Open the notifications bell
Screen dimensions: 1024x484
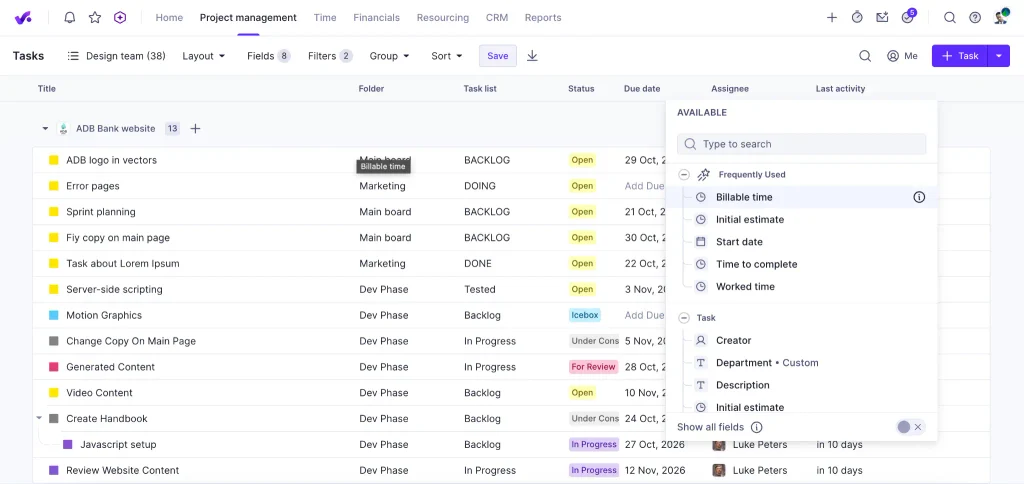(70, 18)
